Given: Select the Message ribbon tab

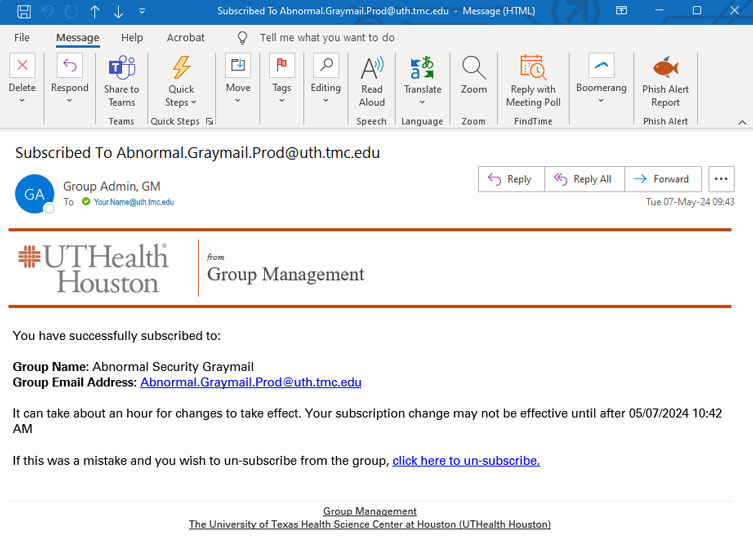Looking at the screenshot, I should [77, 37].
